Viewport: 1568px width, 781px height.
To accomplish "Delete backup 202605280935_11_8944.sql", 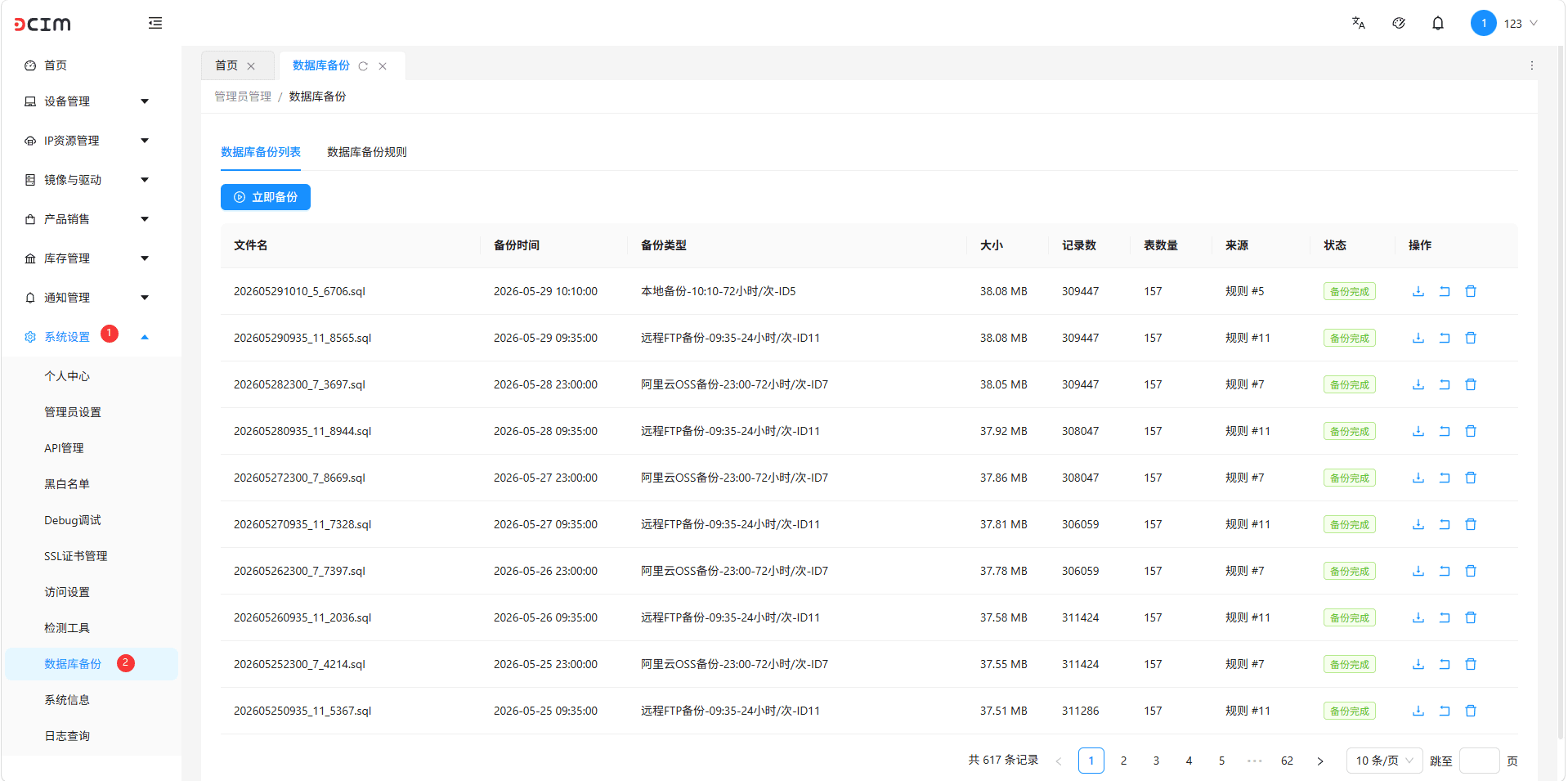I will (1470, 431).
